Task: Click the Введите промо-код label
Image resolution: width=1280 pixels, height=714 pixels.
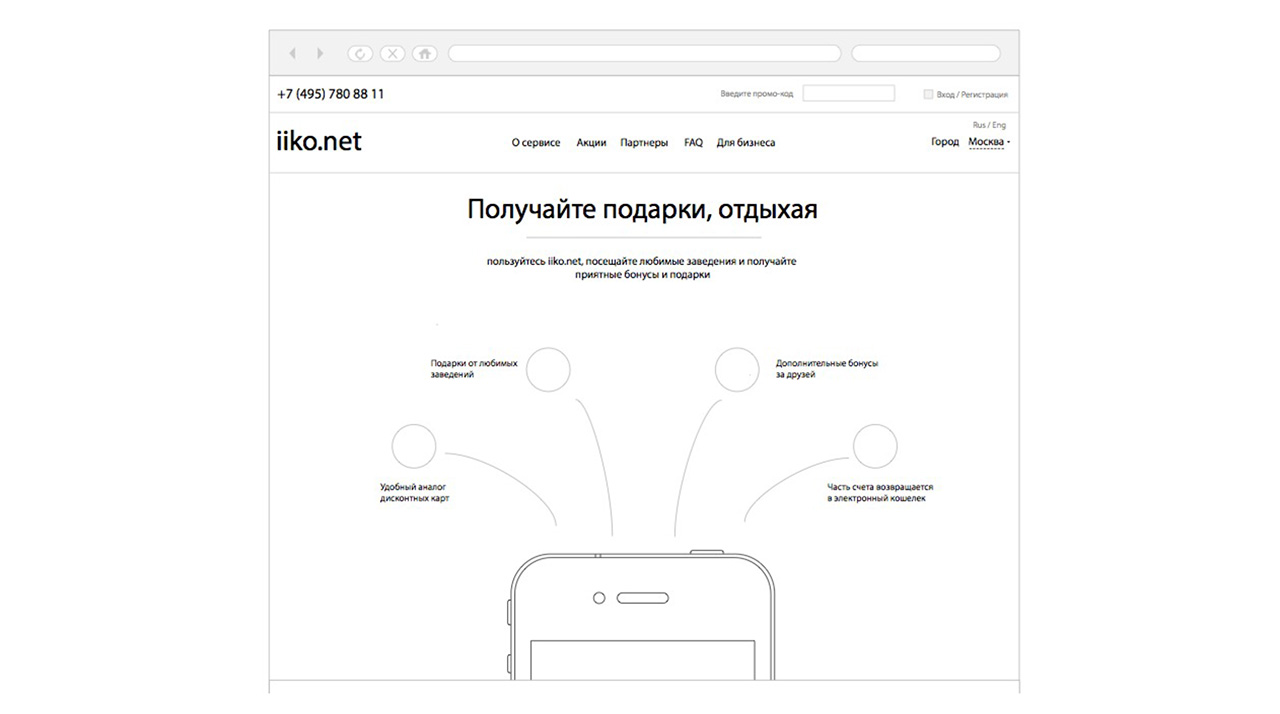Action: [x=757, y=94]
